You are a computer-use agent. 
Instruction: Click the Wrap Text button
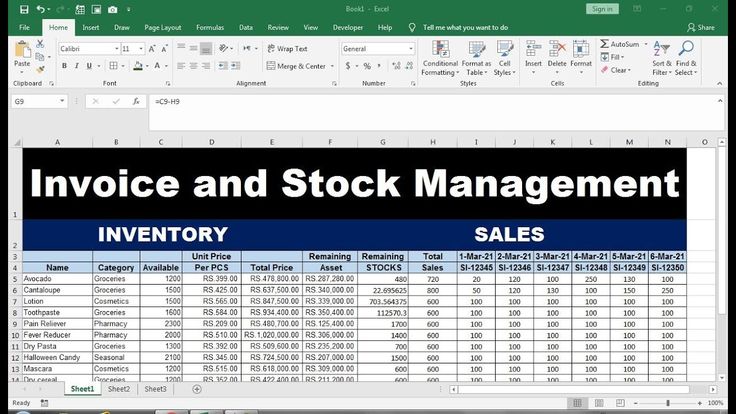287,49
